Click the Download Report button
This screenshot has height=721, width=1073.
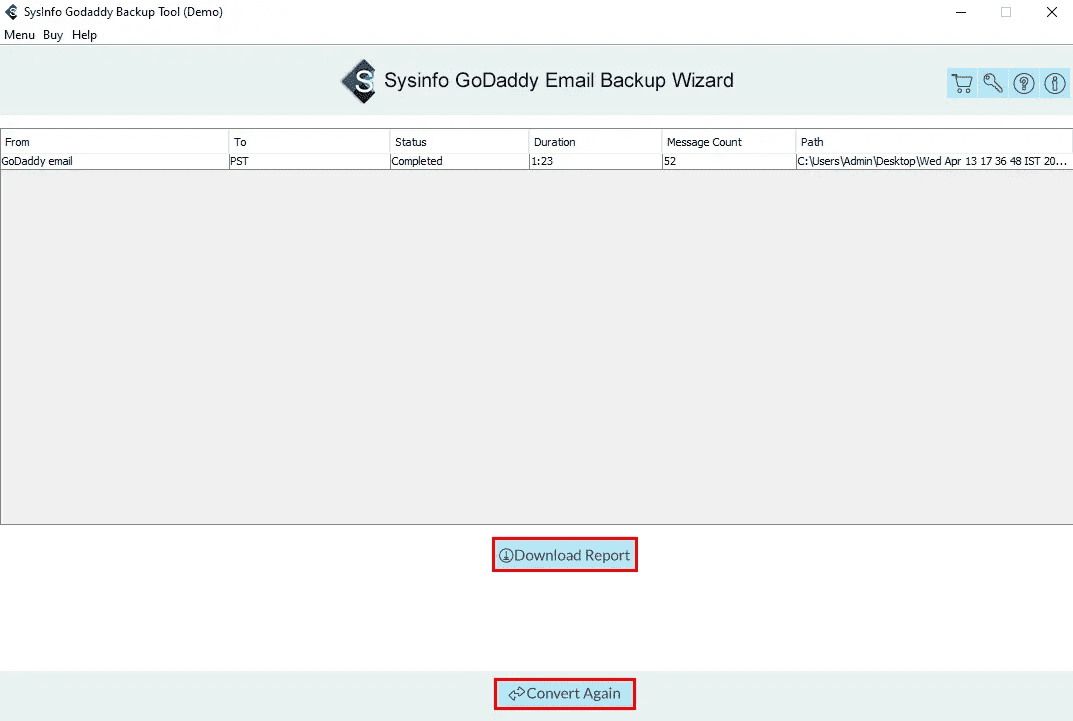pos(565,555)
